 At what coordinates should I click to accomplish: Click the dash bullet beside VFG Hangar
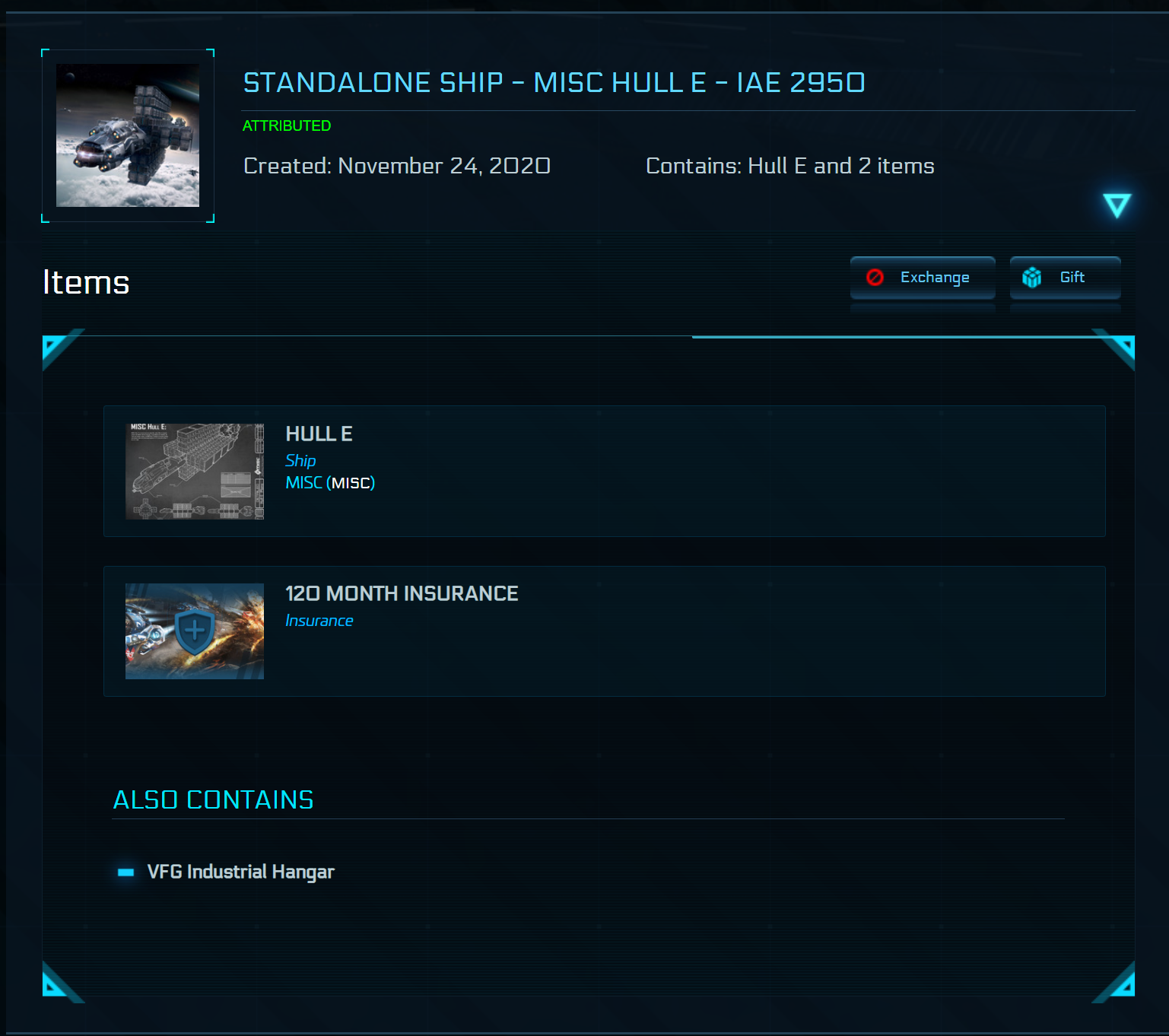pos(126,872)
